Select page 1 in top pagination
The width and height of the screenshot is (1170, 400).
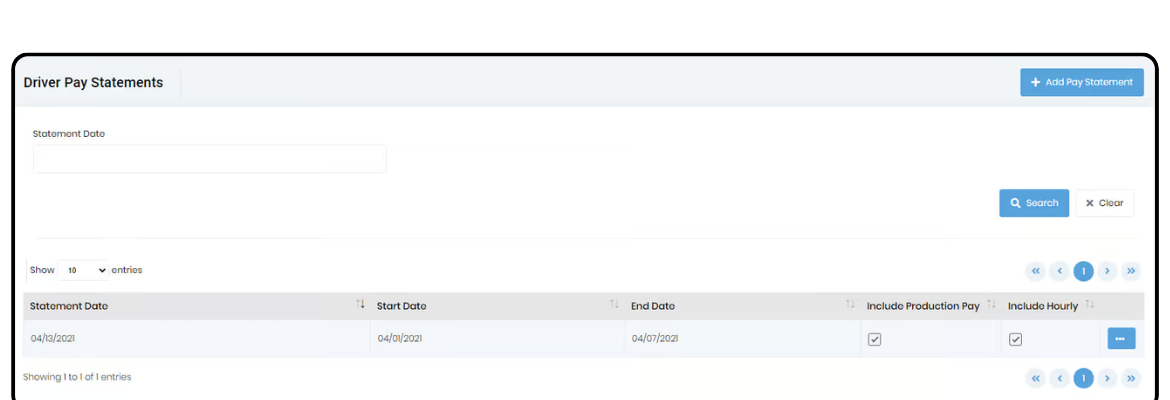pyautogui.click(x=1083, y=271)
